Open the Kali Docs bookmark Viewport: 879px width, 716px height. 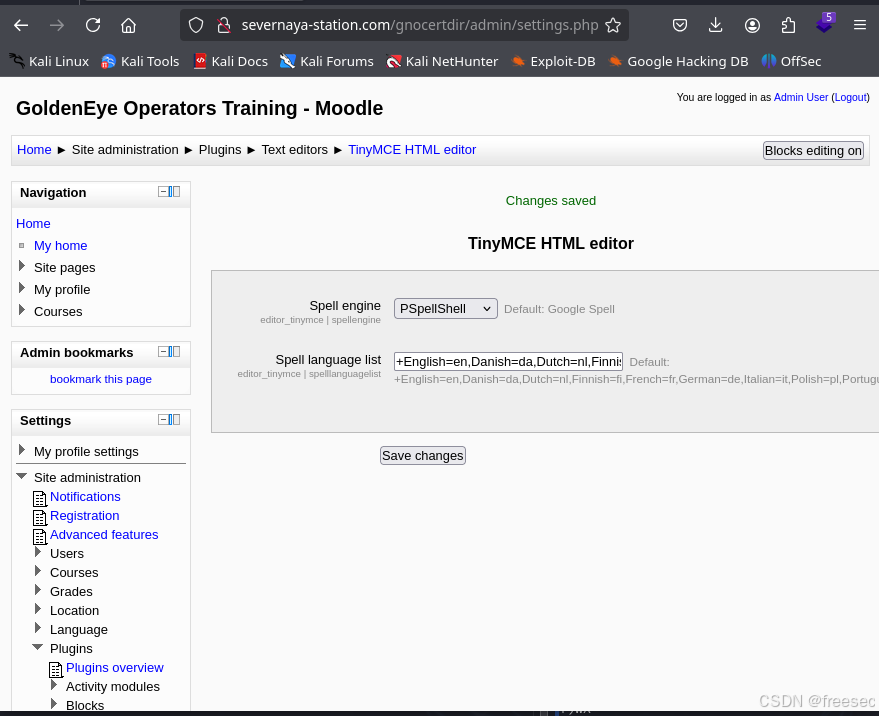pyautogui.click(x=230, y=61)
